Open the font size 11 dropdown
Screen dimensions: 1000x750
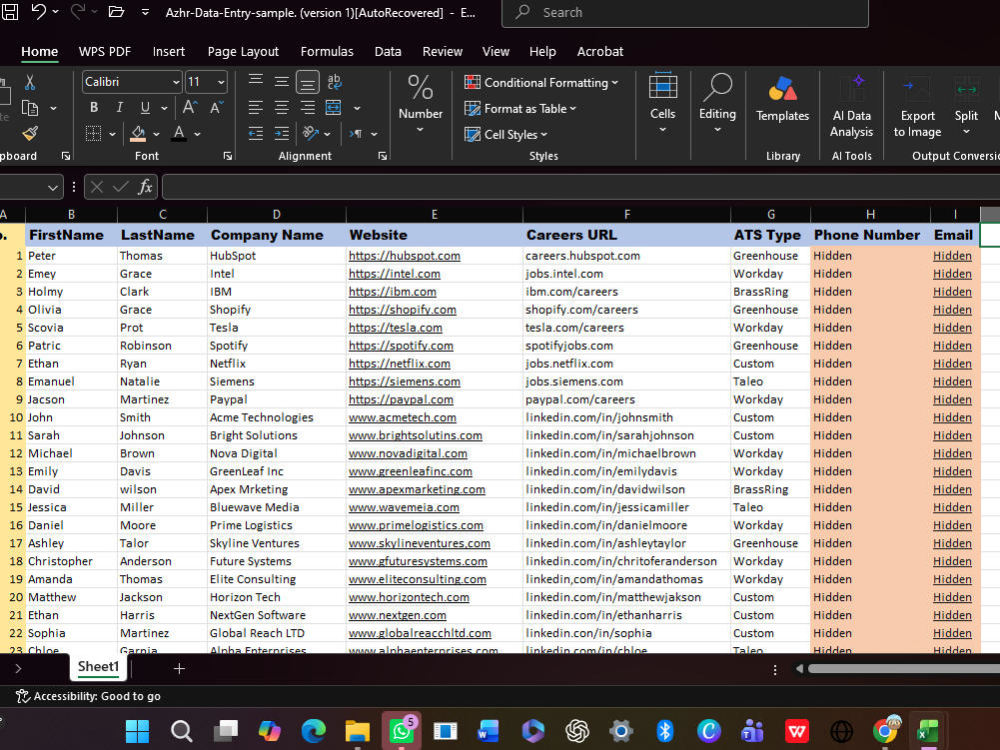(x=221, y=82)
